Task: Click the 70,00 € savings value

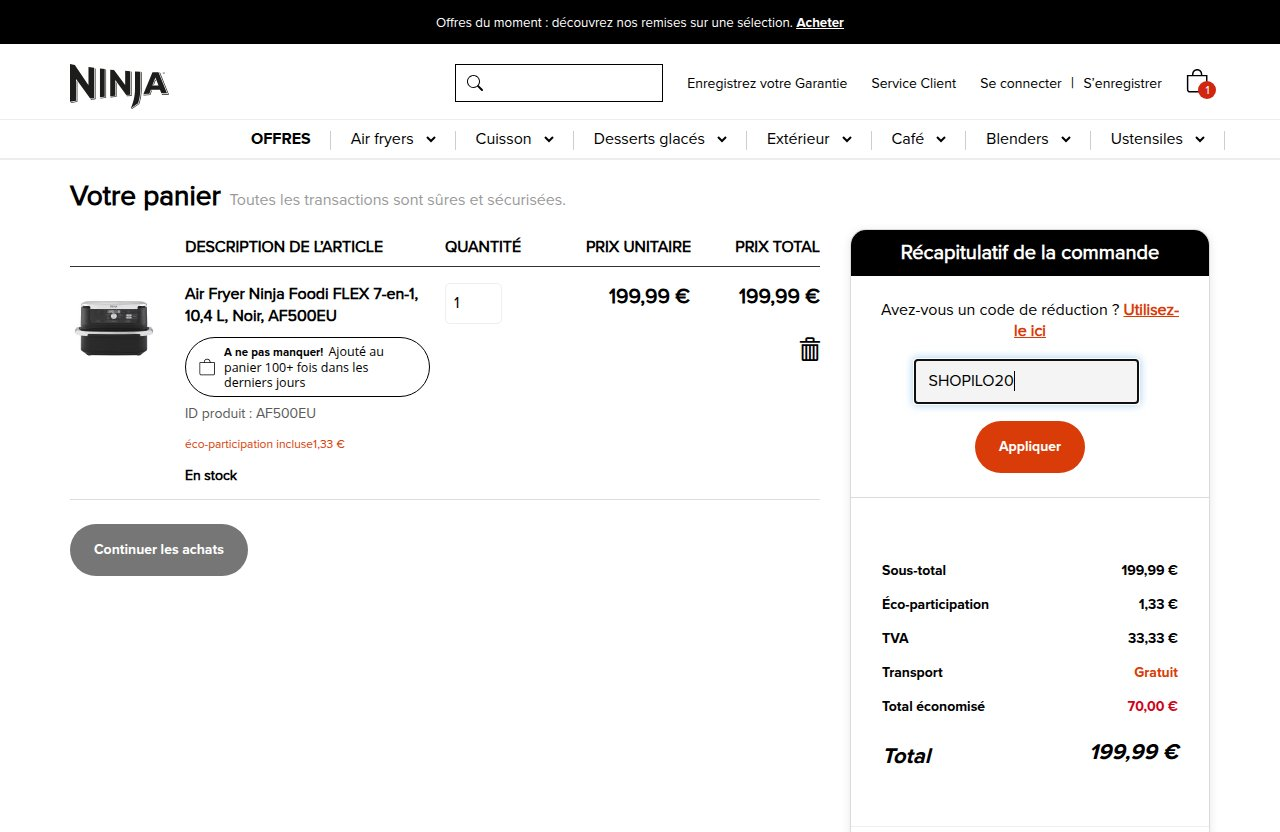Action: (1153, 706)
